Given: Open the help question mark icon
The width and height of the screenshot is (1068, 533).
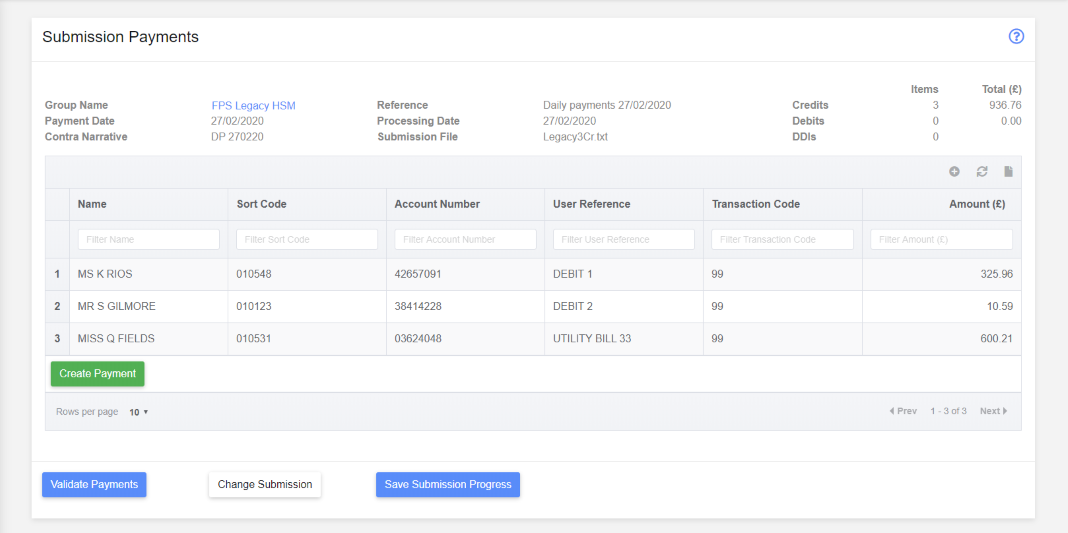Looking at the screenshot, I should click(1016, 37).
